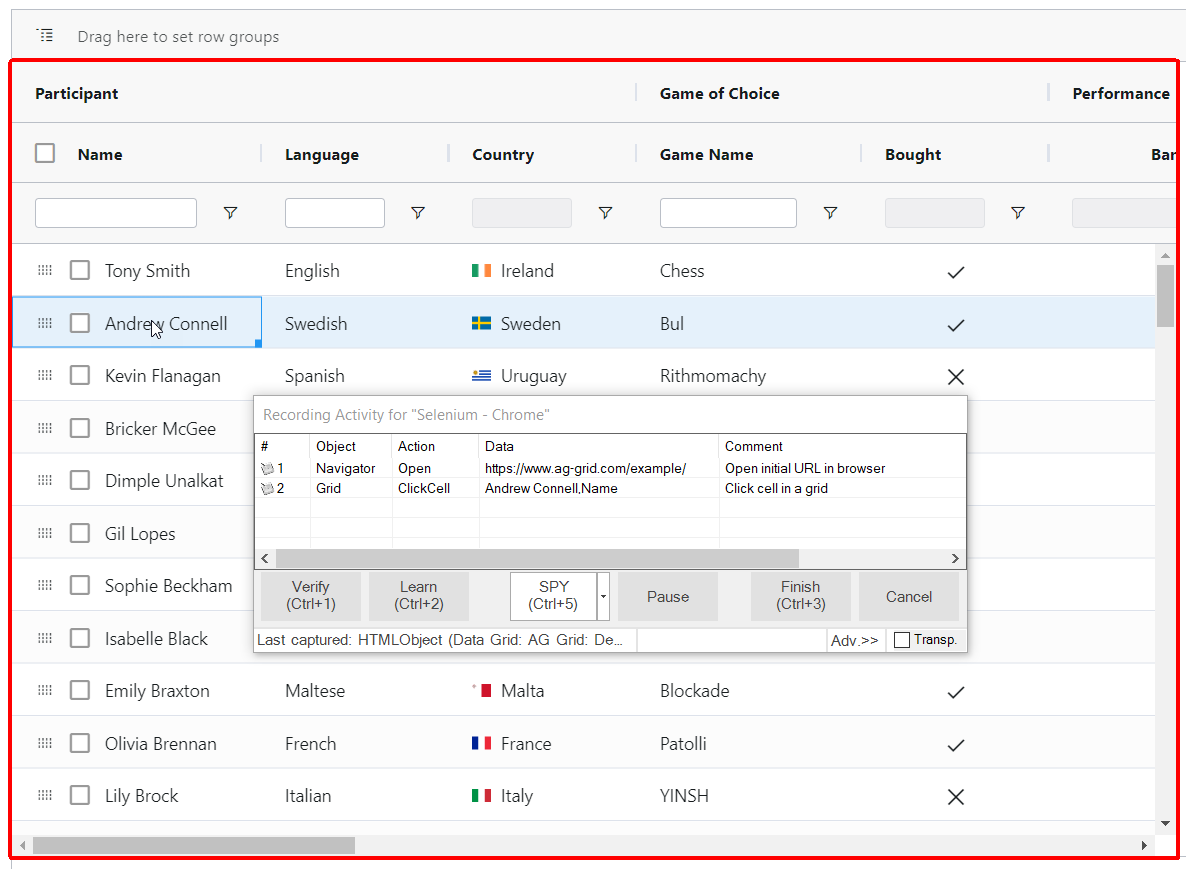This screenshot has height=869, width=1186.
Task: Open the Name column filter funnel
Action: [231, 212]
